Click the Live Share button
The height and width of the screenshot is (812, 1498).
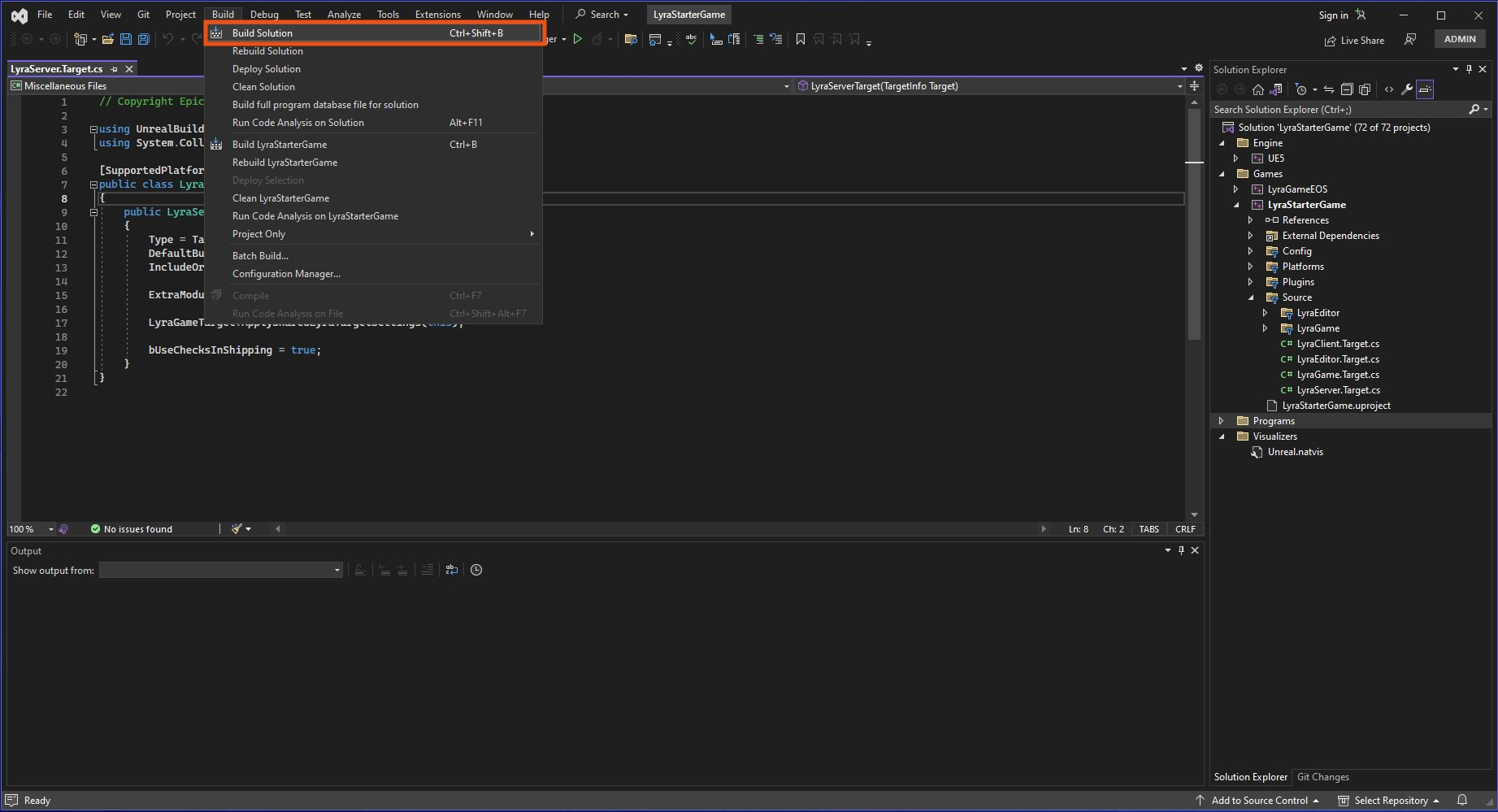pos(1354,40)
